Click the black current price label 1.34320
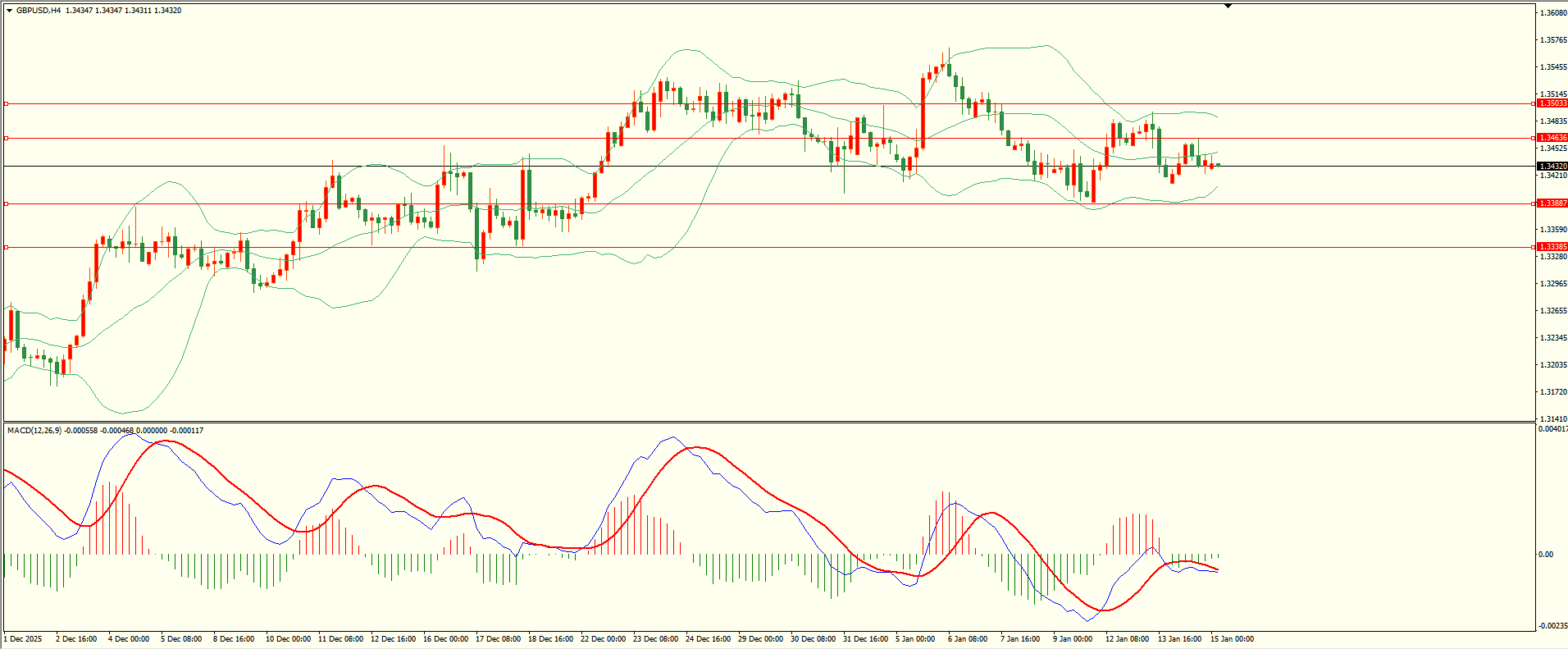Image resolution: width=1568 pixels, height=649 pixels. 1552,167
